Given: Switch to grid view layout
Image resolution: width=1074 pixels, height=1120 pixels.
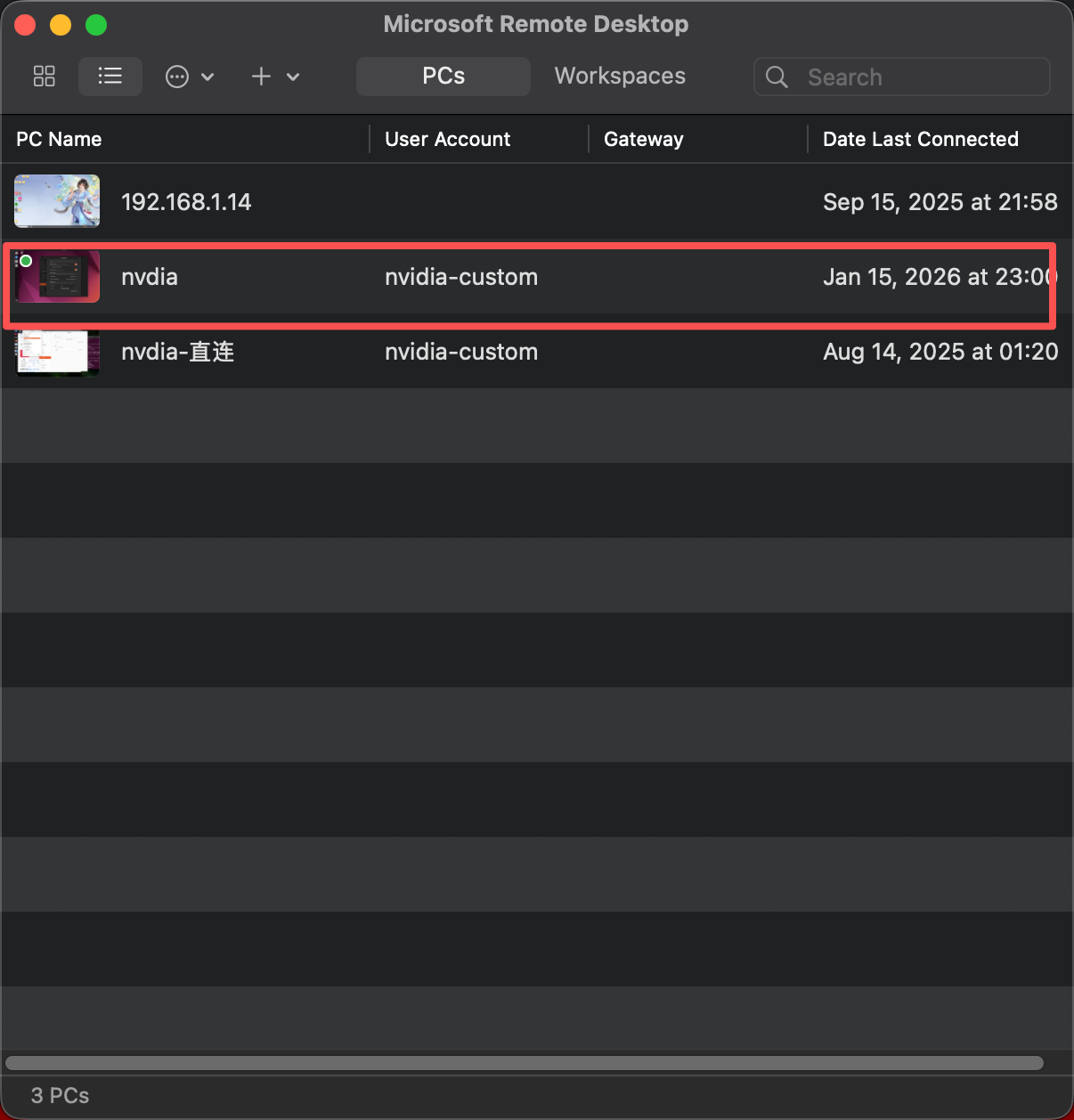Looking at the screenshot, I should coord(45,77).
